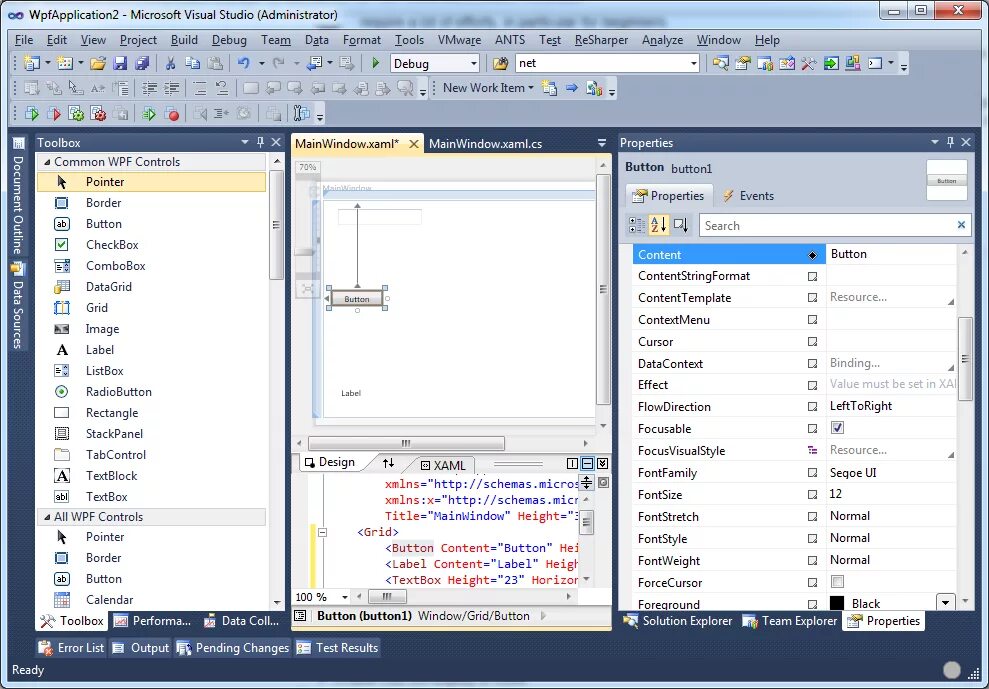Click the Paste toolbar icon
This screenshot has width=989, height=689.
[215, 63]
